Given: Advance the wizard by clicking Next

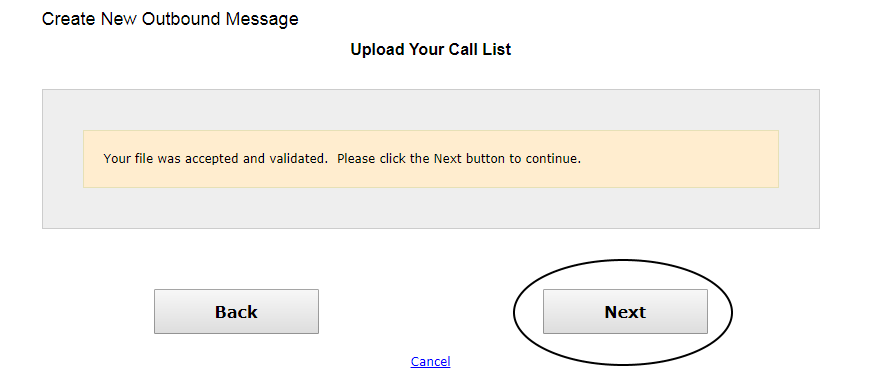Looking at the screenshot, I should click(625, 311).
